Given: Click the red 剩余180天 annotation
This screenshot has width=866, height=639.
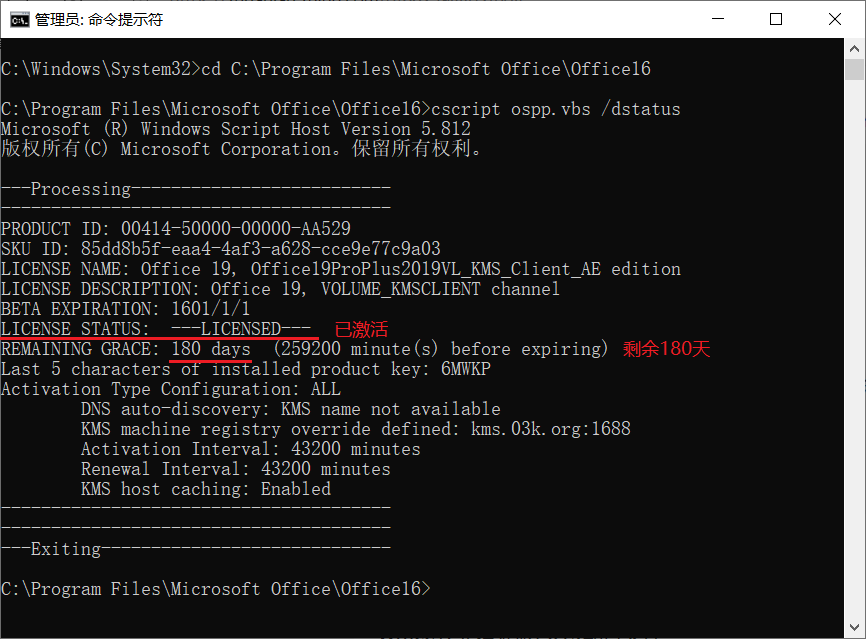Looking at the screenshot, I should pyautogui.click(x=667, y=348).
